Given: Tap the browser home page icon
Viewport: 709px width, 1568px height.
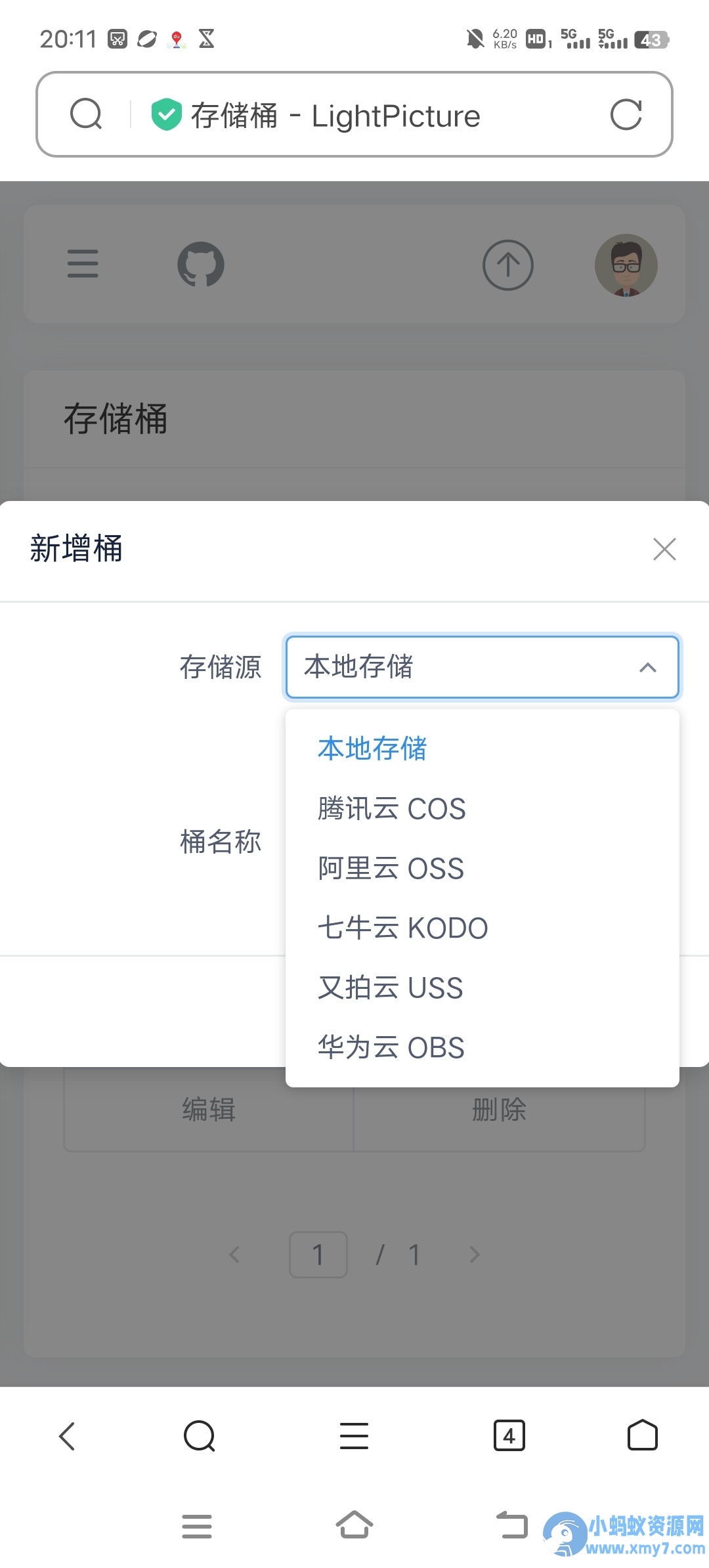Looking at the screenshot, I should click(643, 1435).
